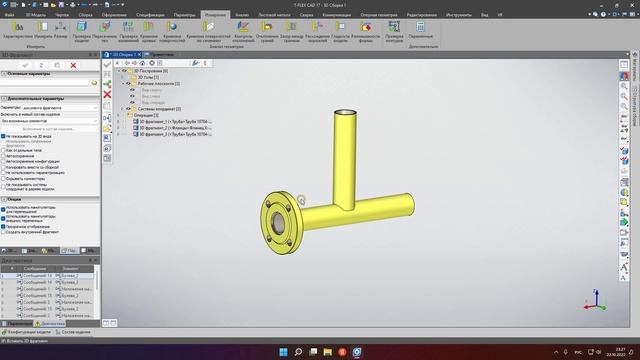Click the red X in vertical automenu

pyautogui.click(x=107, y=95)
